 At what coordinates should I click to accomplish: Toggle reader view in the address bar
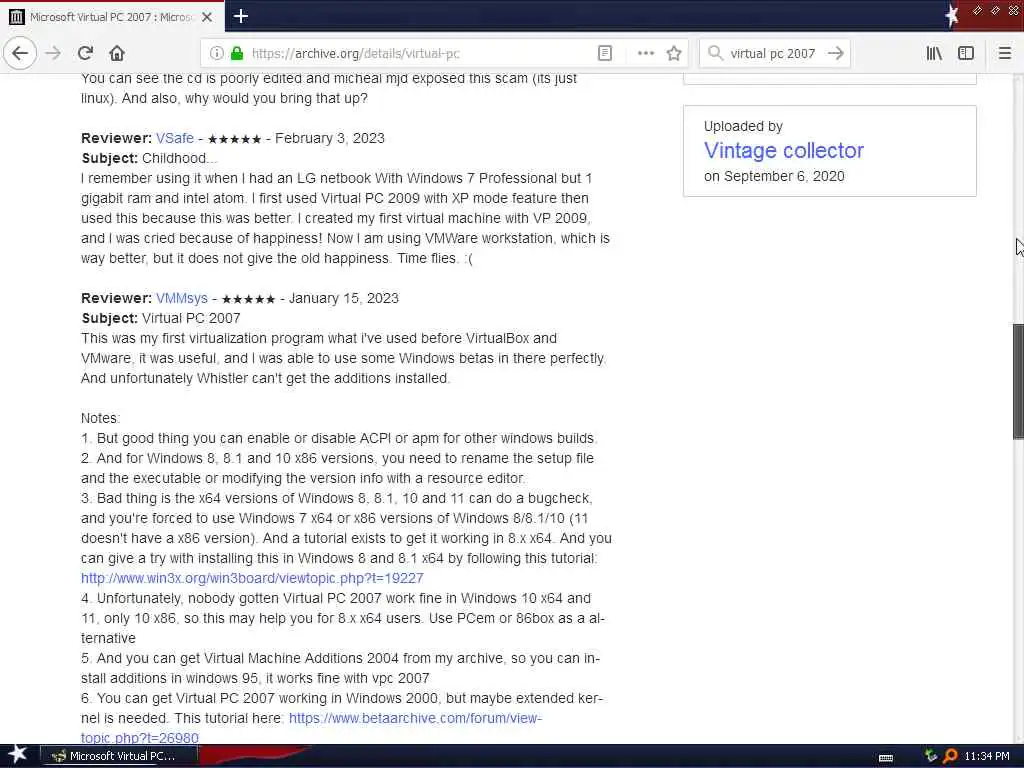click(605, 54)
